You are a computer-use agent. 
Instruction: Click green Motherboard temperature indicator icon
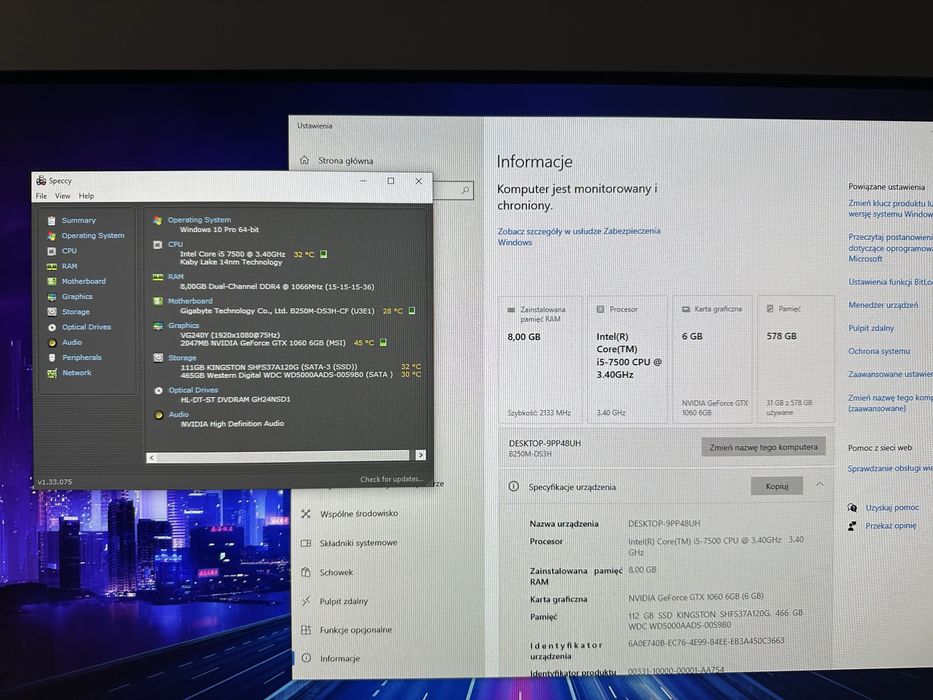pos(412,311)
